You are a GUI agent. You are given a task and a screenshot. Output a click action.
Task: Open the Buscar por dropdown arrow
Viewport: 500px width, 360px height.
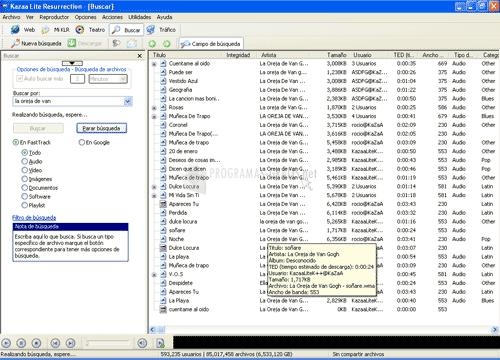click(x=128, y=101)
